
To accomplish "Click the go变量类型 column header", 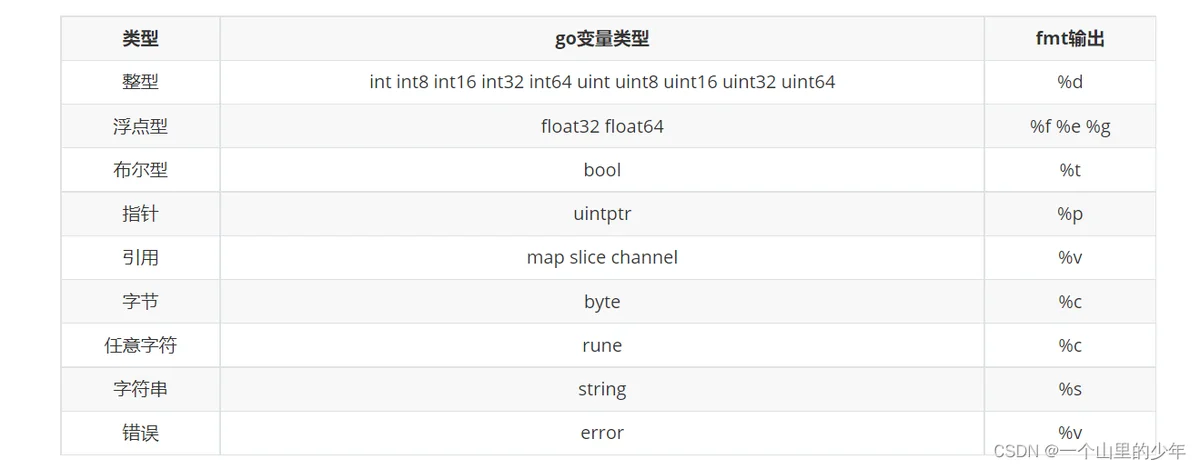I will click(602, 39).
